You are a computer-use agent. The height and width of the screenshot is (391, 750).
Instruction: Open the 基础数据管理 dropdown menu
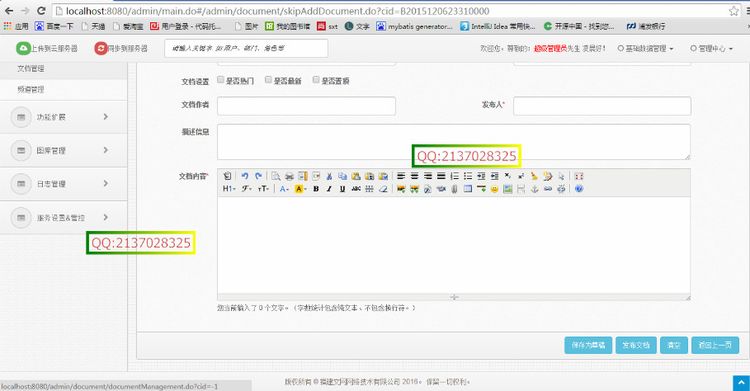[x=646, y=48]
